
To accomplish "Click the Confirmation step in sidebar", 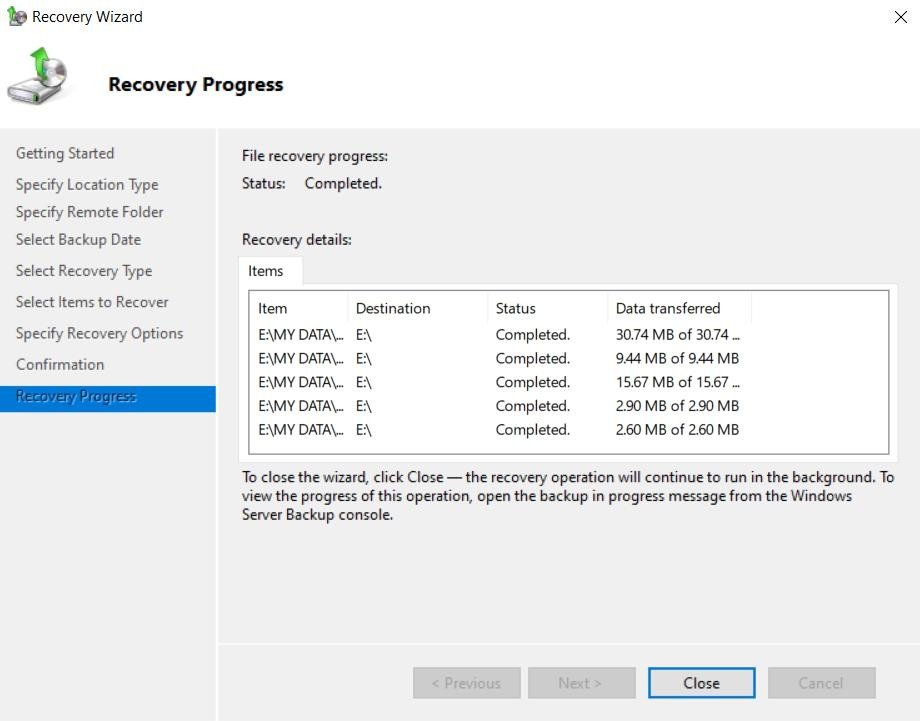I will pos(60,364).
